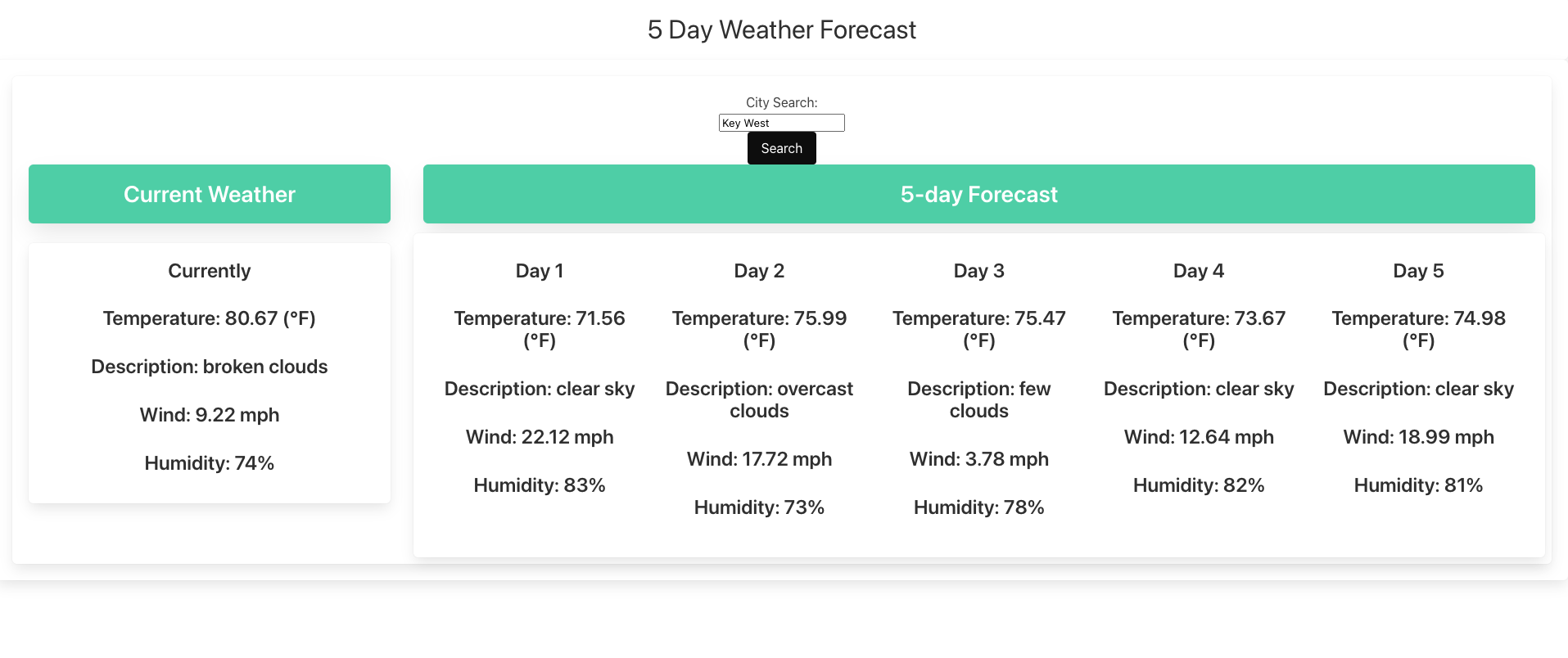The image size is (1568, 658).
Task: Click the Day 5 forecast card
Action: pyautogui.click(x=1418, y=376)
